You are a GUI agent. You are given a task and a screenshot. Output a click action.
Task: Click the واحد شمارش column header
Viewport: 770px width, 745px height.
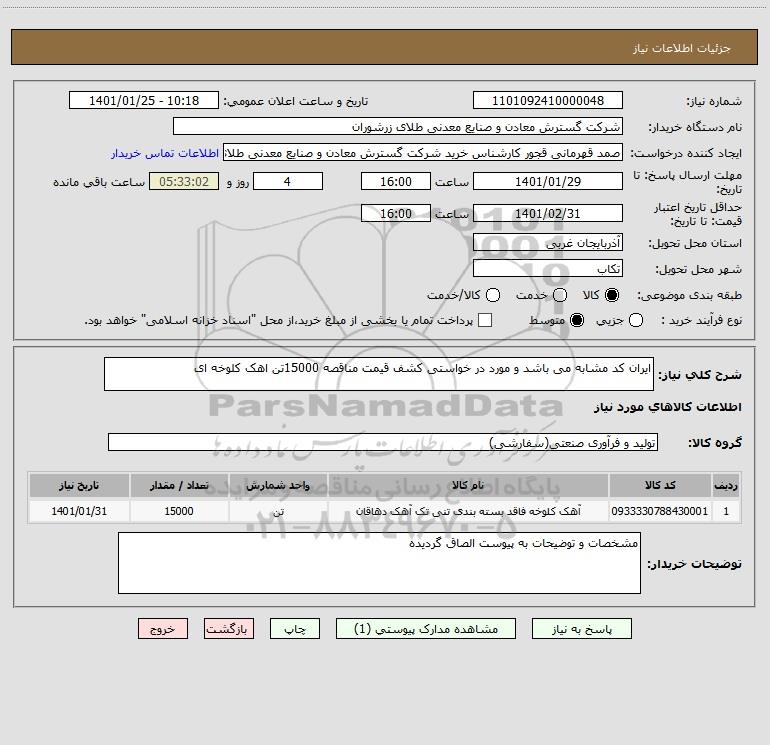point(278,485)
